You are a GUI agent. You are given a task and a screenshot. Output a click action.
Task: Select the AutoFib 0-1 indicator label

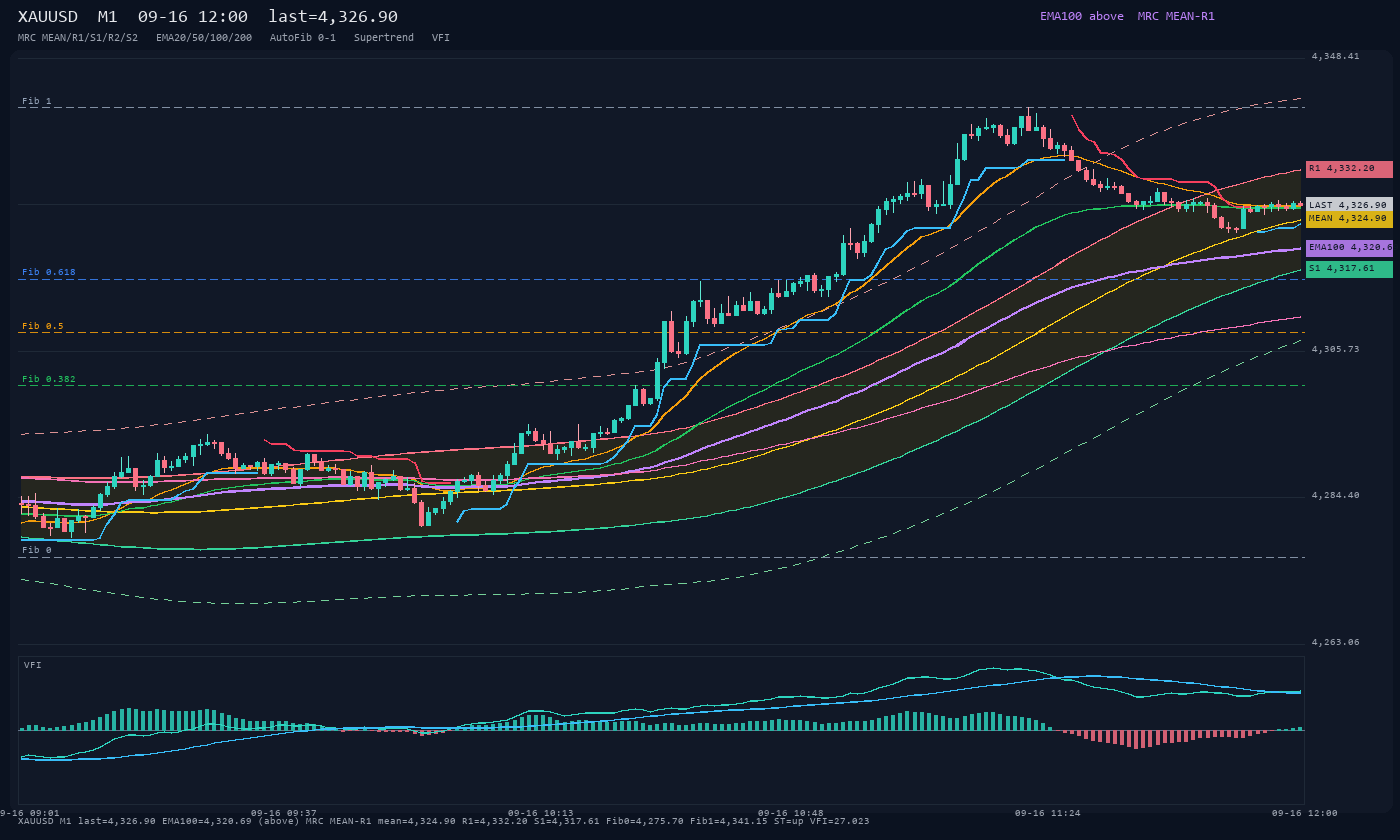303,38
